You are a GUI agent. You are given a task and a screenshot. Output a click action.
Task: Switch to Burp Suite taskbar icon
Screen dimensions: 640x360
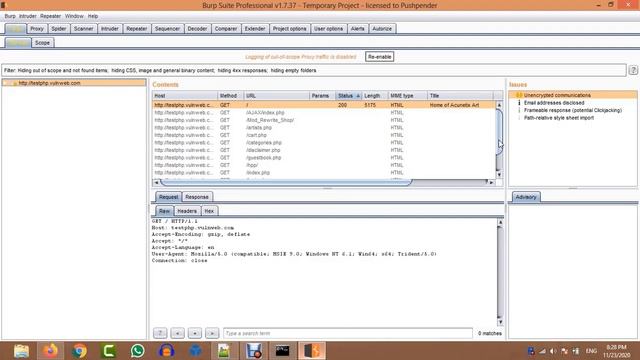[312, 351]
